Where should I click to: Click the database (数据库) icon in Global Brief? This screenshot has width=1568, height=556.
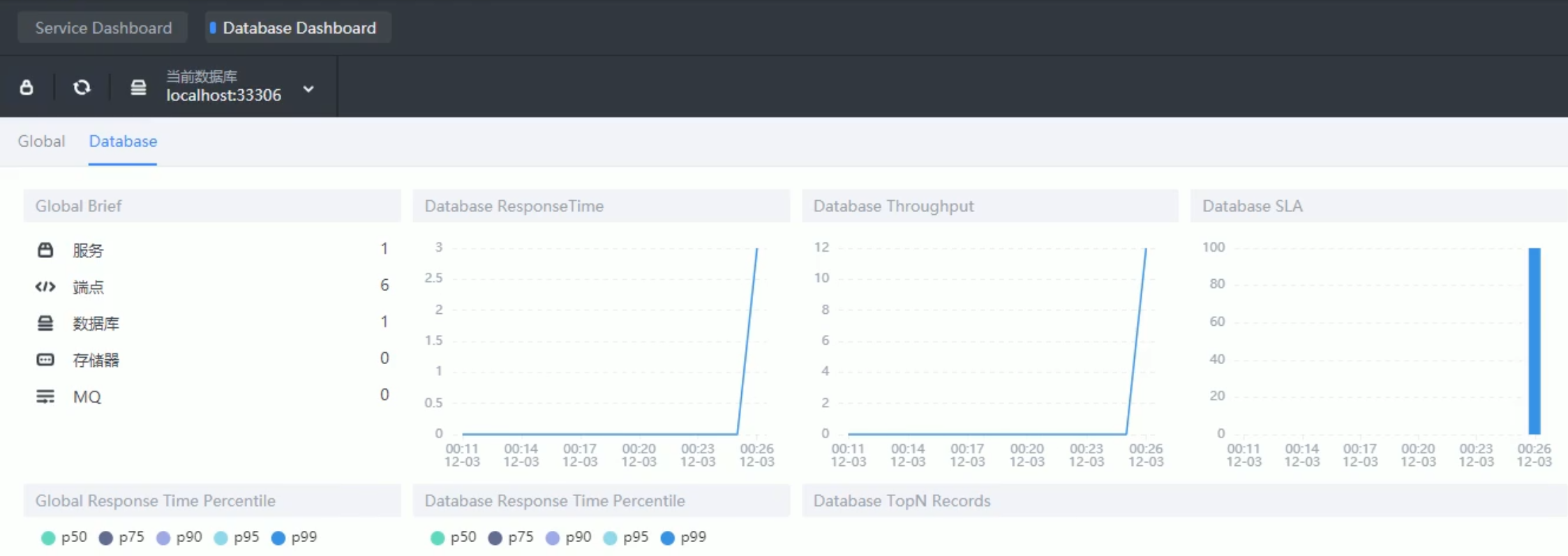click(x=45, y=323)
